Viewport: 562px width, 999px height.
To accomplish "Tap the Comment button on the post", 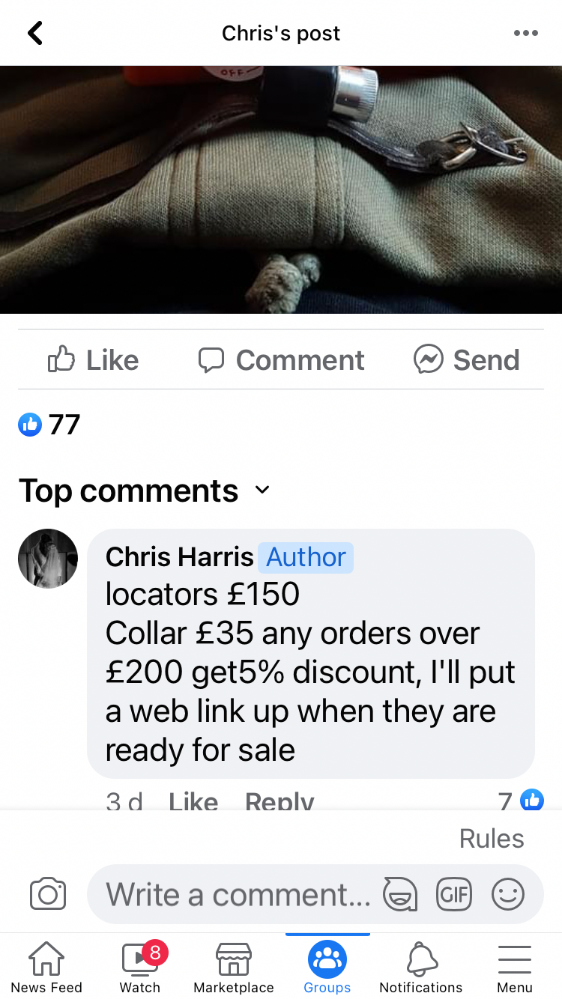I will click(281, 360).
